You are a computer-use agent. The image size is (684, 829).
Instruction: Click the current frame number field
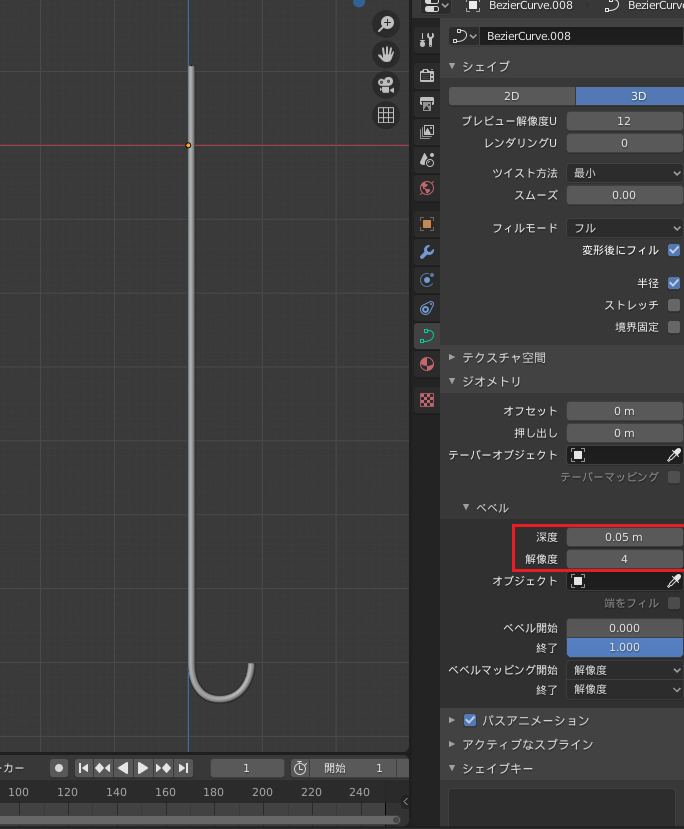pos(247,768)
